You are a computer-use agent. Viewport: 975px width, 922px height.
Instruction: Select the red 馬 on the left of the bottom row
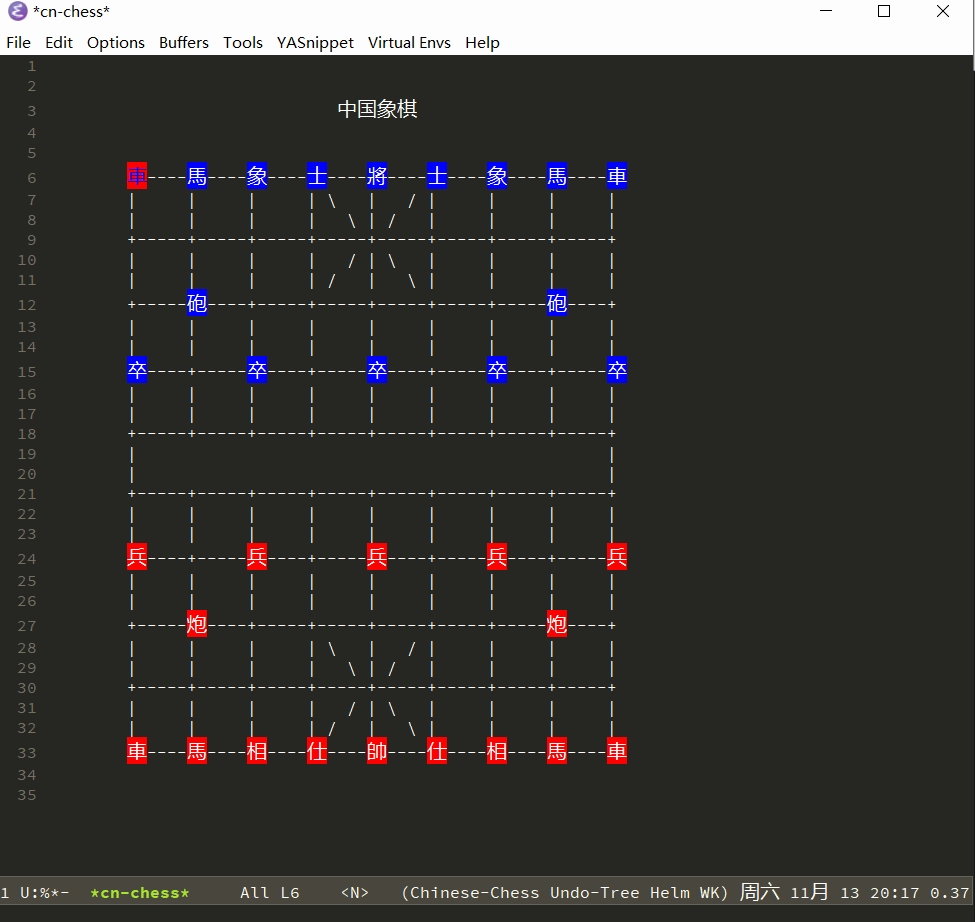pyautogui.click(x=197, y=751)
